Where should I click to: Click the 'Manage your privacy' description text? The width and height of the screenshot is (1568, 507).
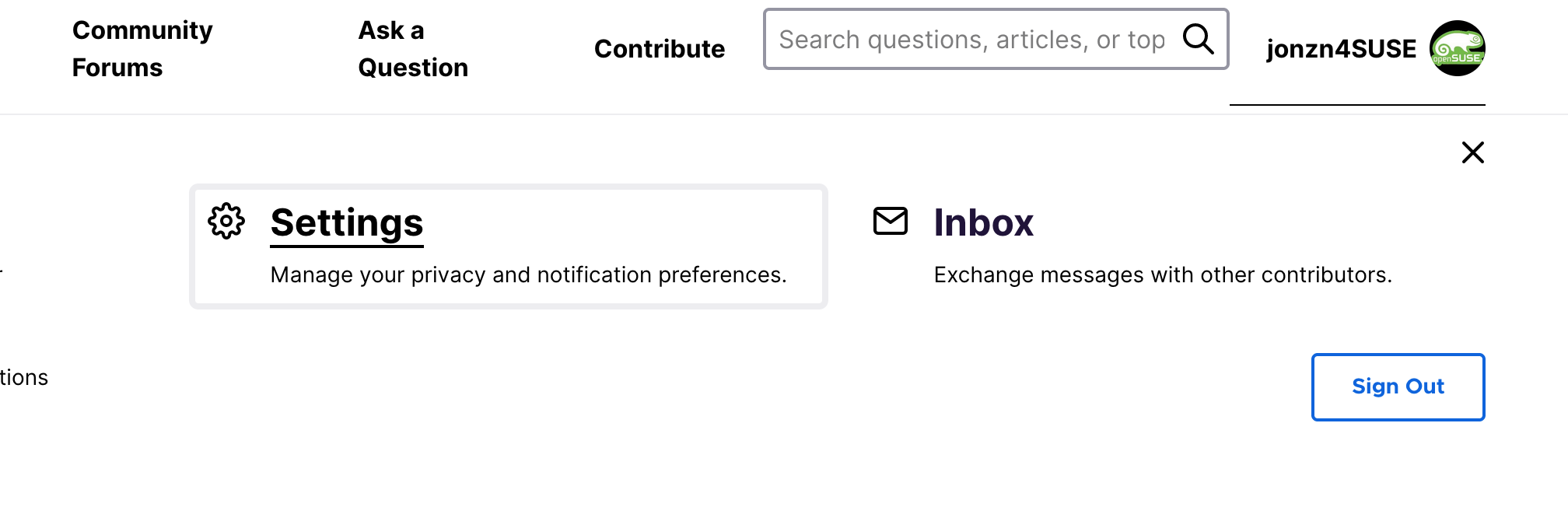[x=528, y=275]
